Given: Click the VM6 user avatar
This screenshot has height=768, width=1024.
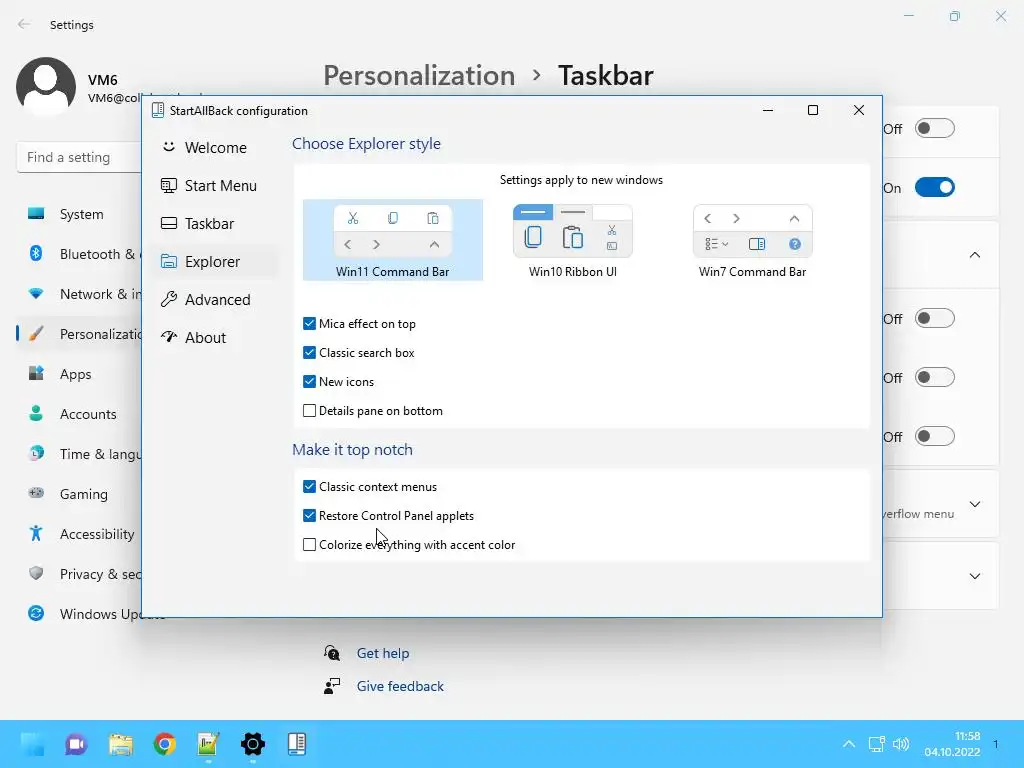Looking at the screenshot, I should [x=46, y=86].
